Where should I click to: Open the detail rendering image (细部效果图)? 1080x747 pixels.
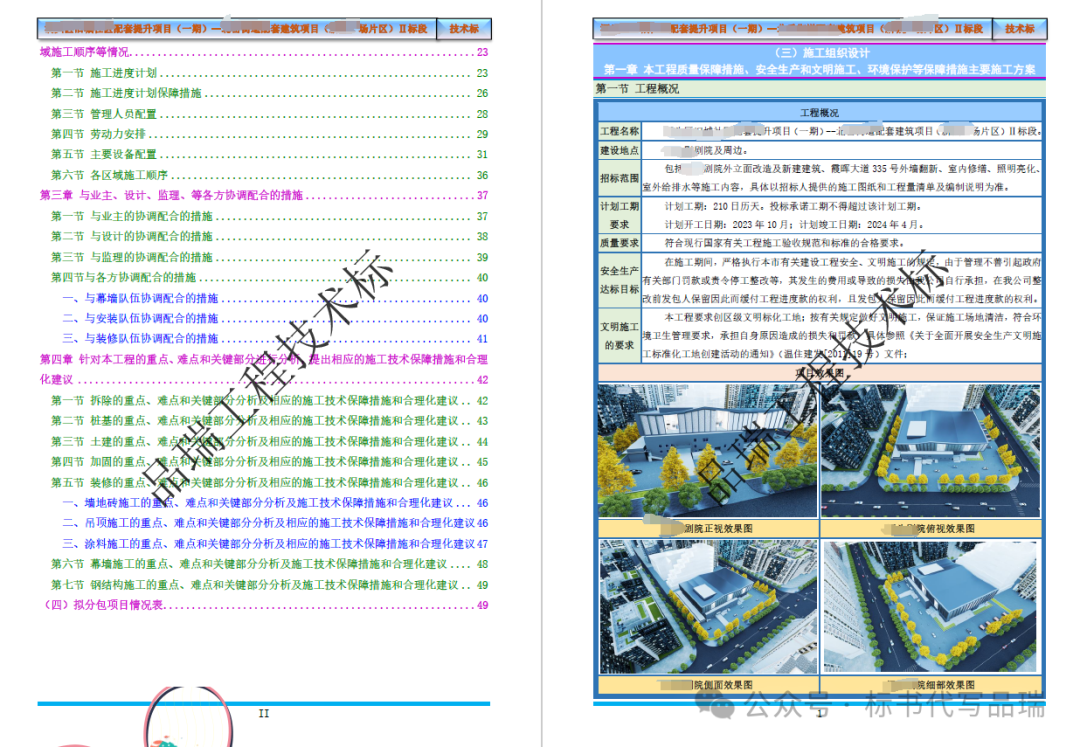[x=931, y=607]
